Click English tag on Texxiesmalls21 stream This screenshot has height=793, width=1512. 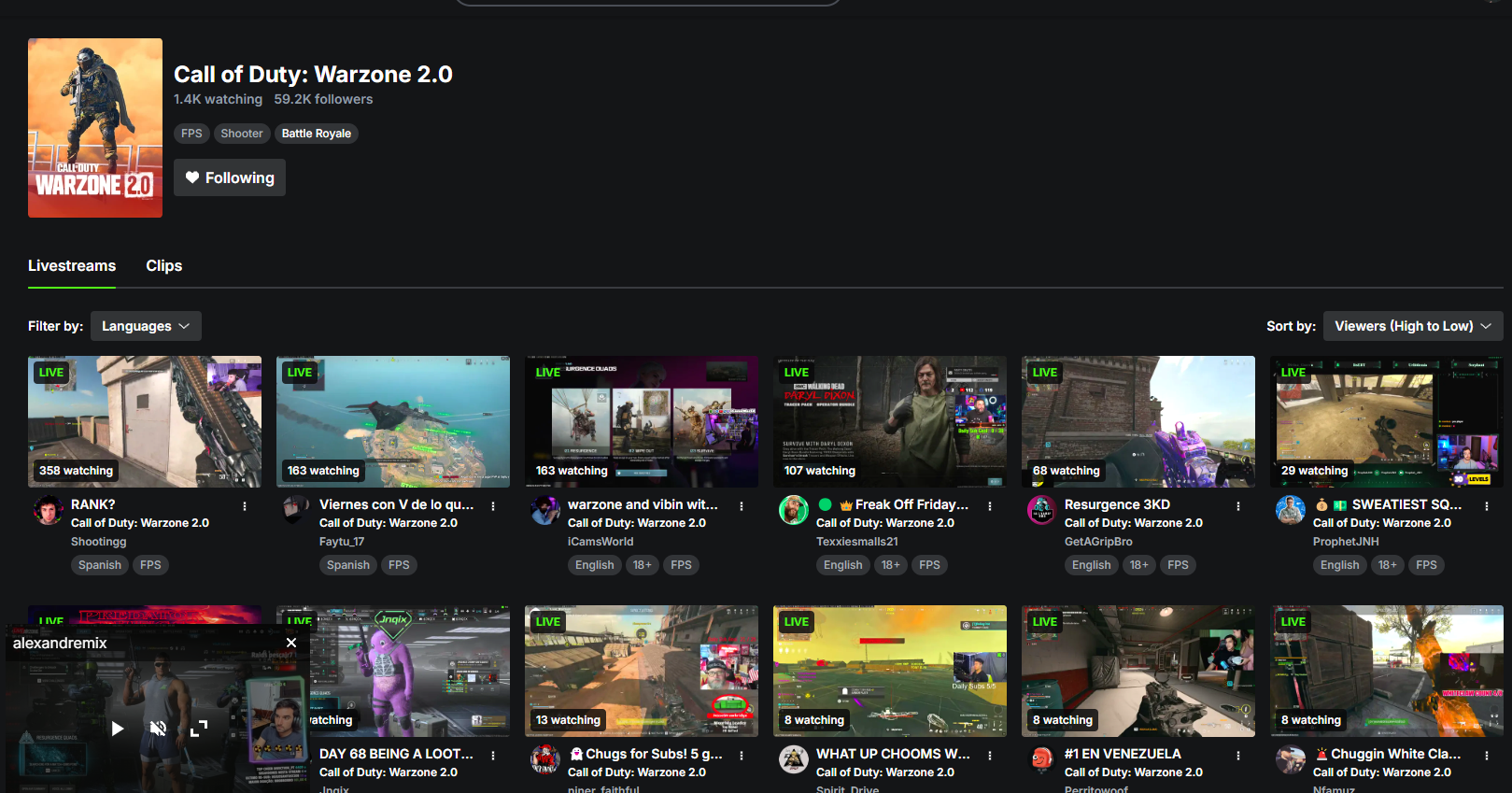[843, 565]
